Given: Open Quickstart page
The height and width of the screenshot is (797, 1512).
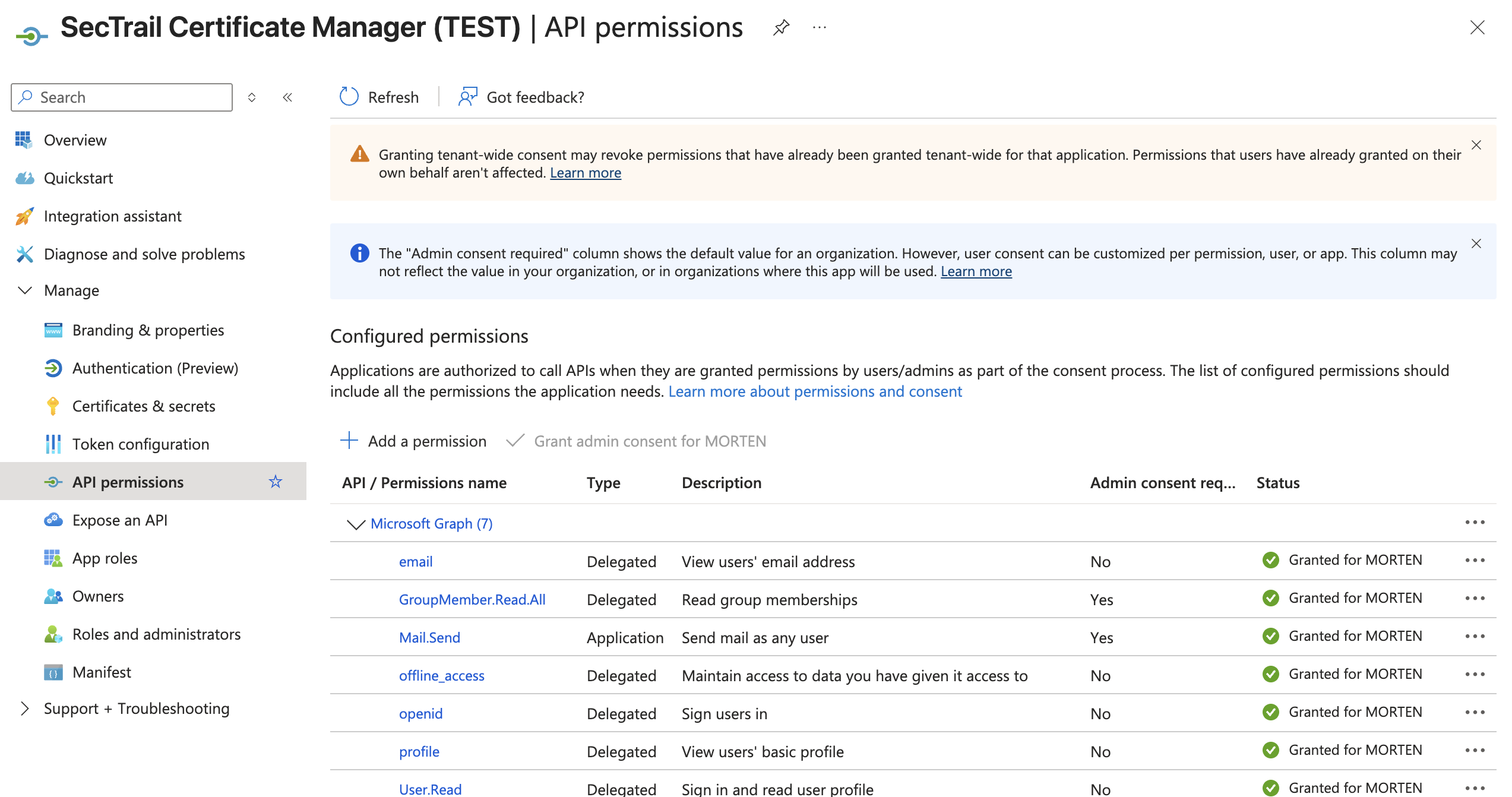Looking at the screenshot, I should coord(78,178).
